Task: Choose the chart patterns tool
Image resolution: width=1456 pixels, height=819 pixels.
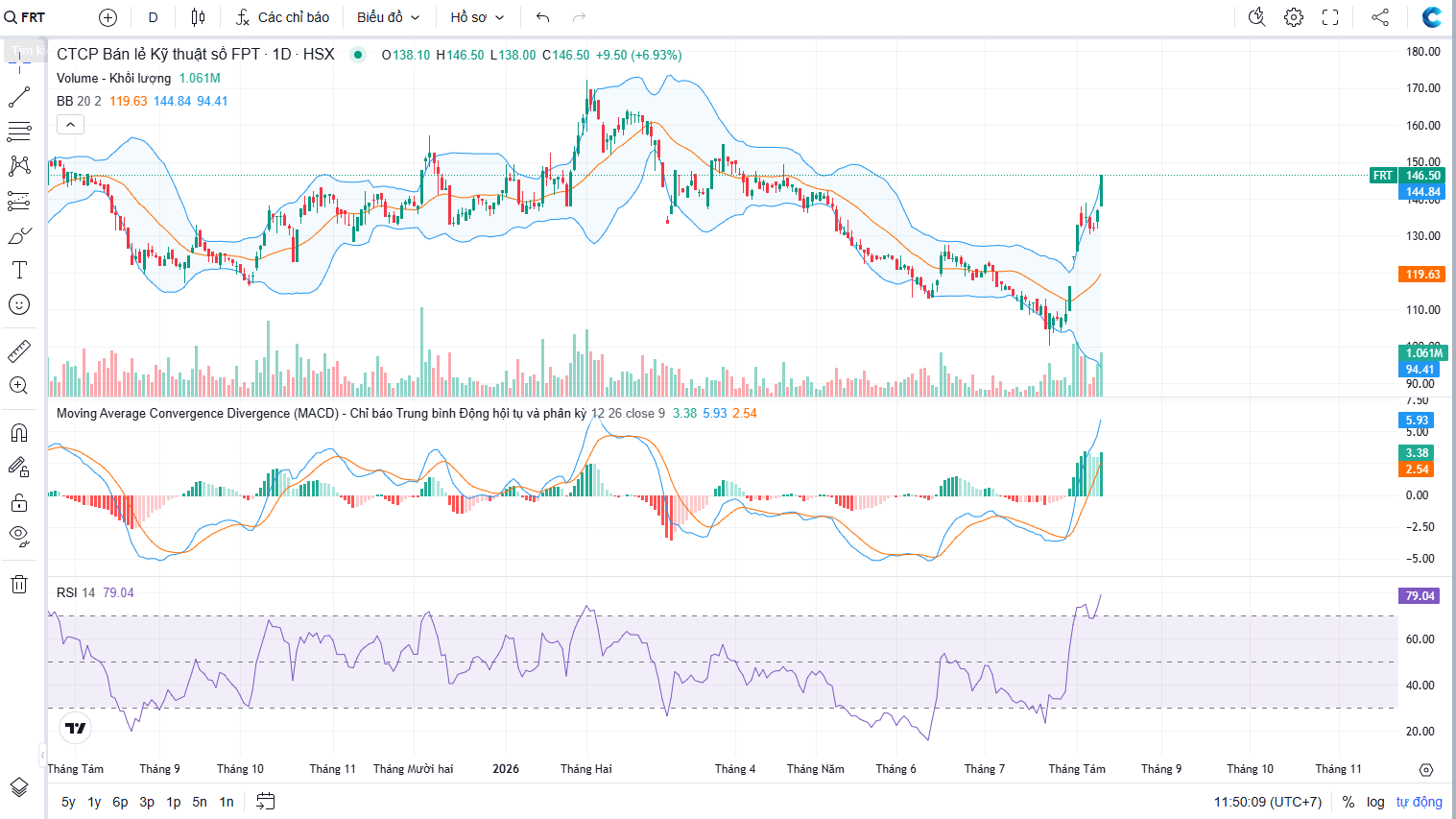Action: tap(19, 166)
